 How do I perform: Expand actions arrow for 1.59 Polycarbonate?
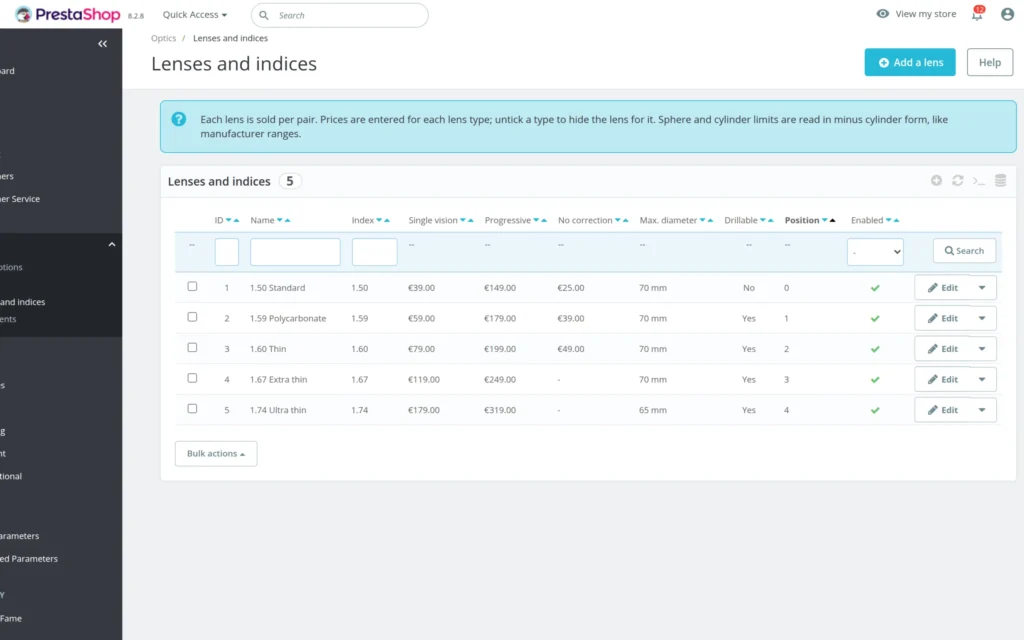[x=982, y=318]
